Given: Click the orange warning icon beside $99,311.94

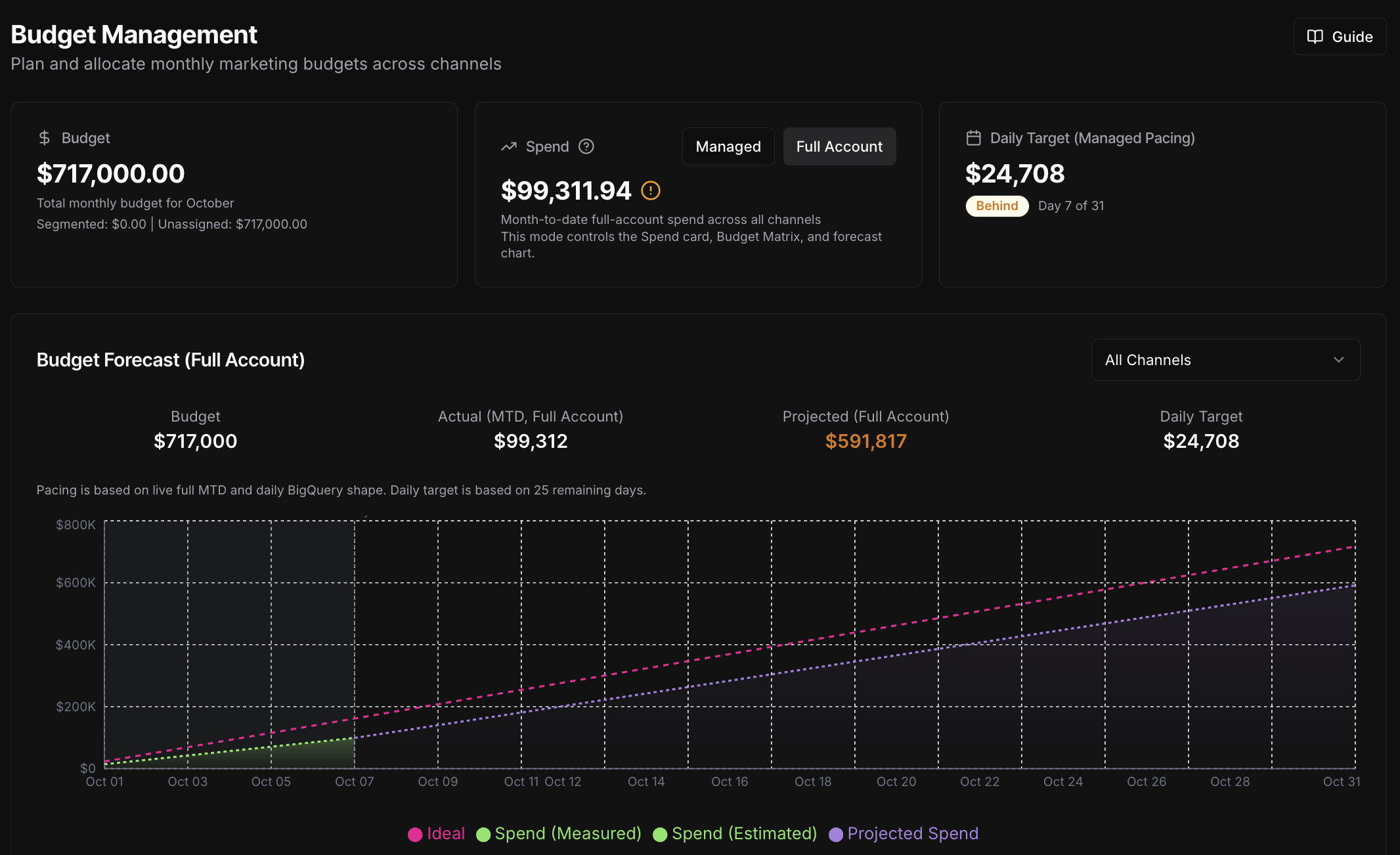Looking at the screenshot, I should (650, 190).
